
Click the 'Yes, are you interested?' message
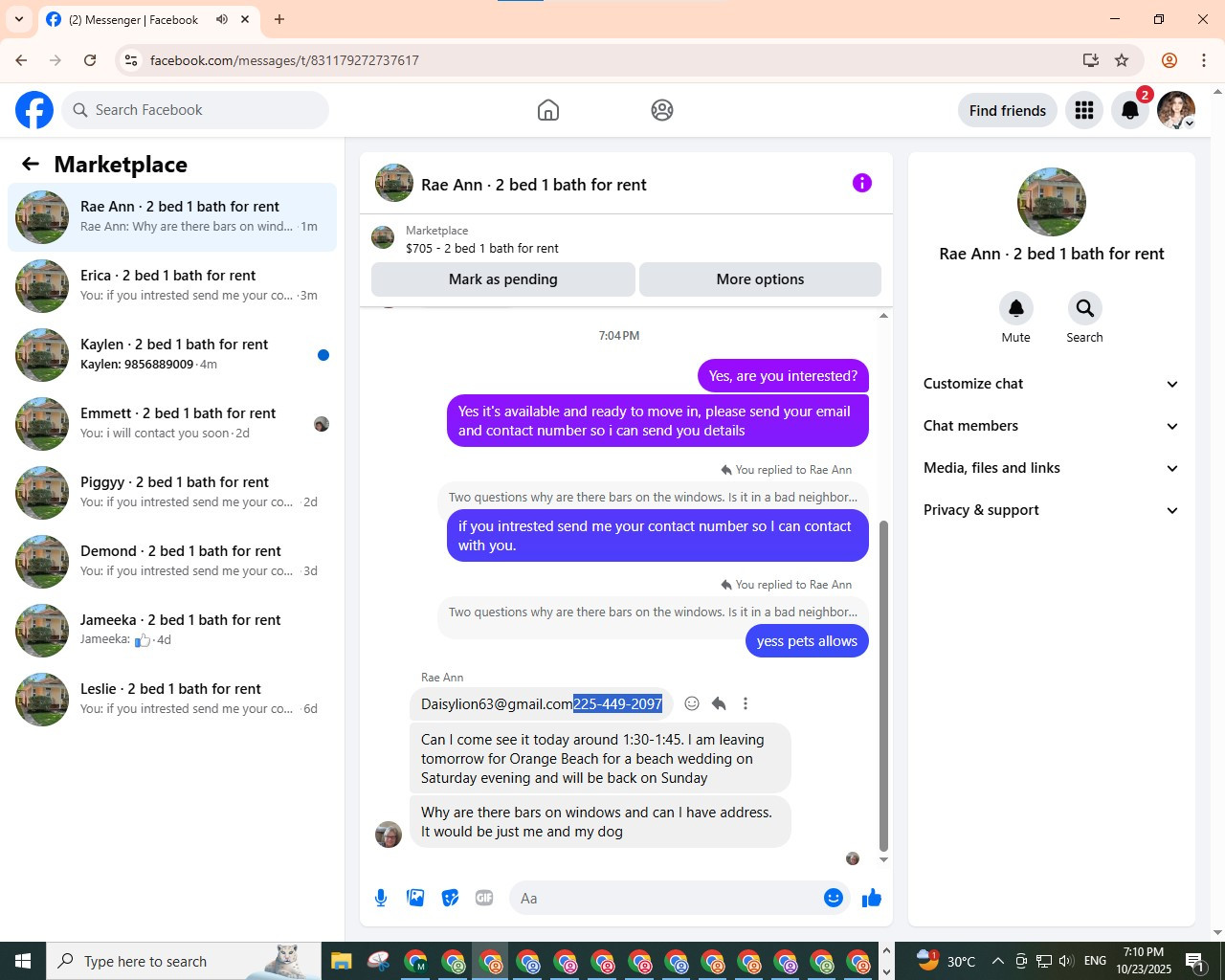tap(783, 376)
